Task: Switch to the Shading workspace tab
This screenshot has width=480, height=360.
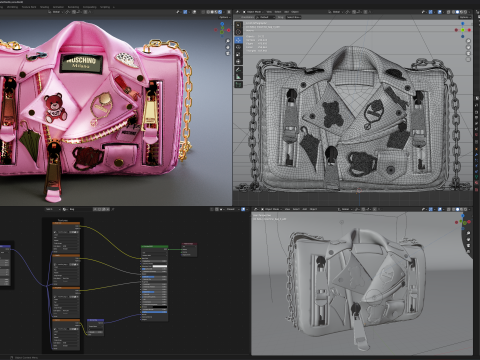Action: (x=44, y=7)
